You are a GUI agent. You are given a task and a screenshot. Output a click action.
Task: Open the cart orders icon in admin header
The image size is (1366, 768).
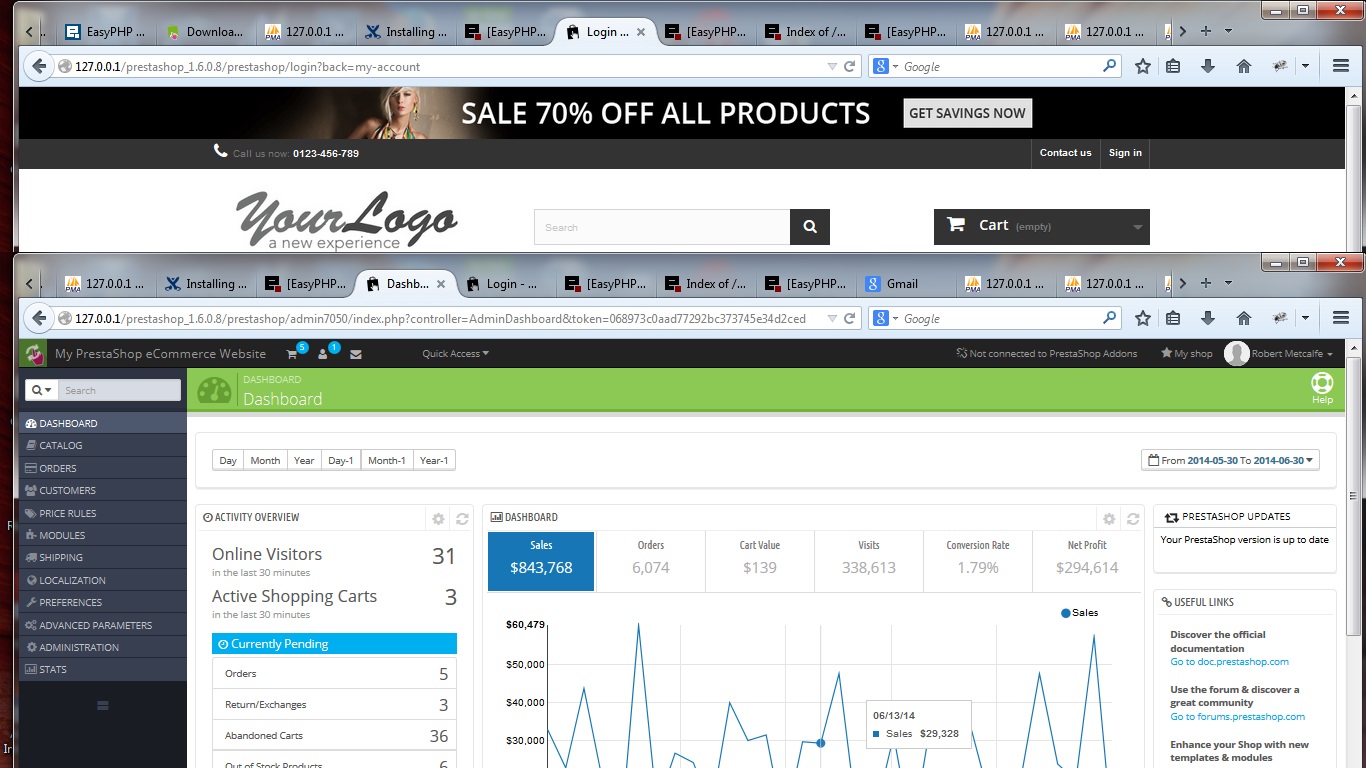tap(292, 353)
